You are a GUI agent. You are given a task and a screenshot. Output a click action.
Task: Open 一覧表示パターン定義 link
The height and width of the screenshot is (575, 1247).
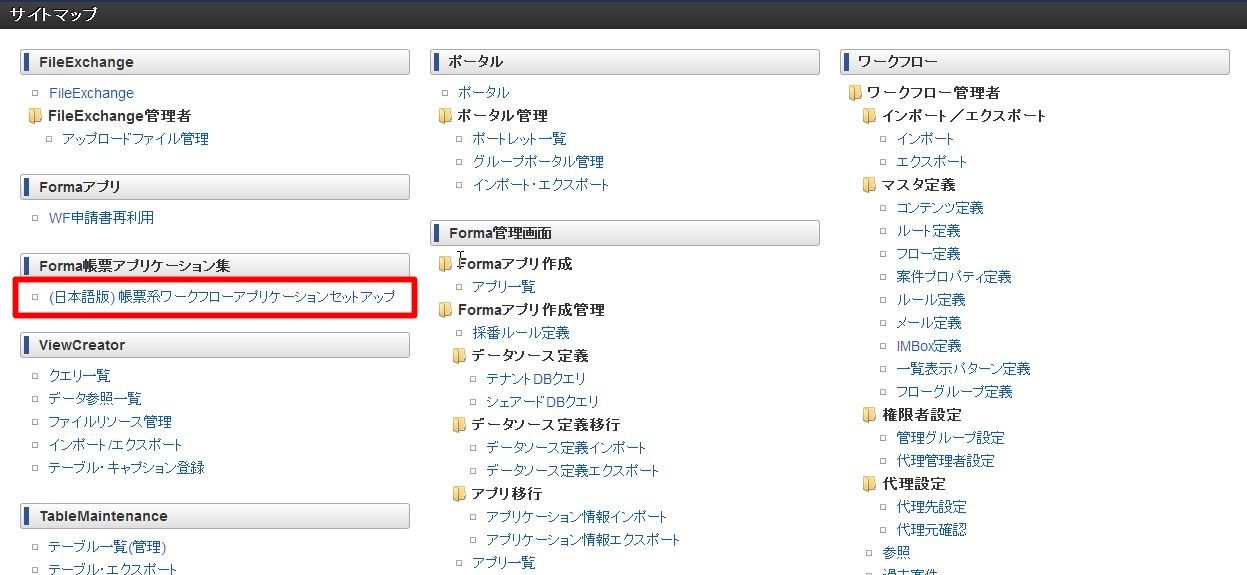tap(963, 369)
